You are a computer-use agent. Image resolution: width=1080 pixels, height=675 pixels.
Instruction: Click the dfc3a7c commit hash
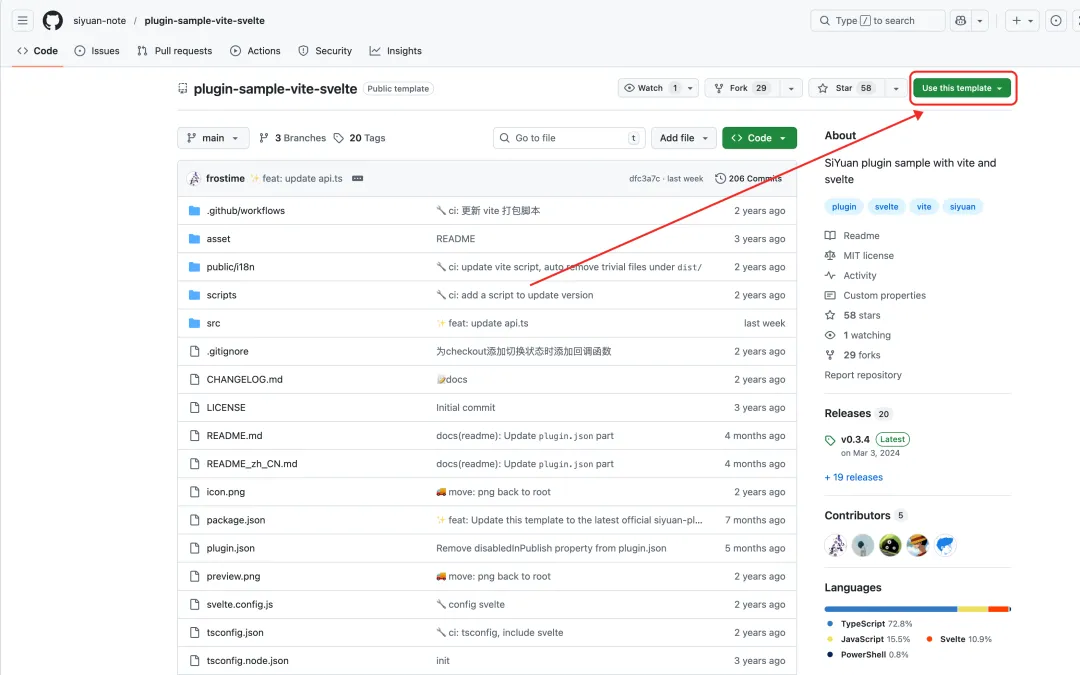click(x=644, y=178)
